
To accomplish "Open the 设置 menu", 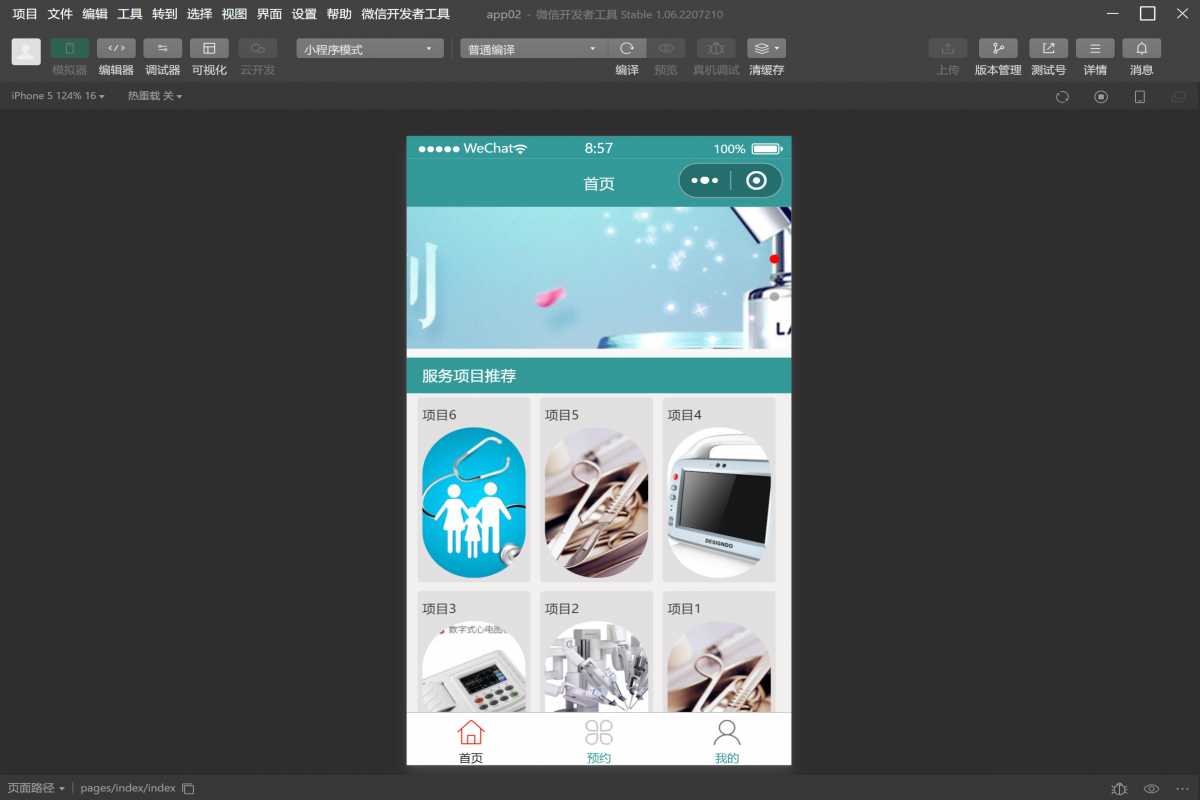I will [x=304, y=14].
